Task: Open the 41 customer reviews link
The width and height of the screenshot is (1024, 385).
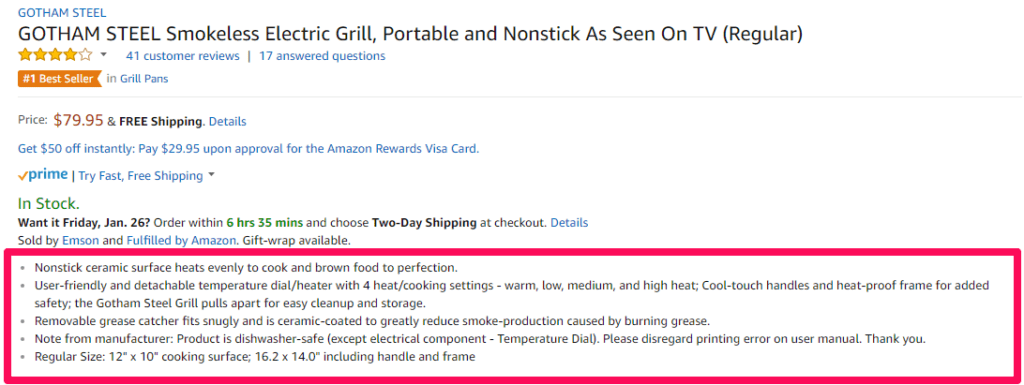Action: pyautogui.click(x=183, y=56)
